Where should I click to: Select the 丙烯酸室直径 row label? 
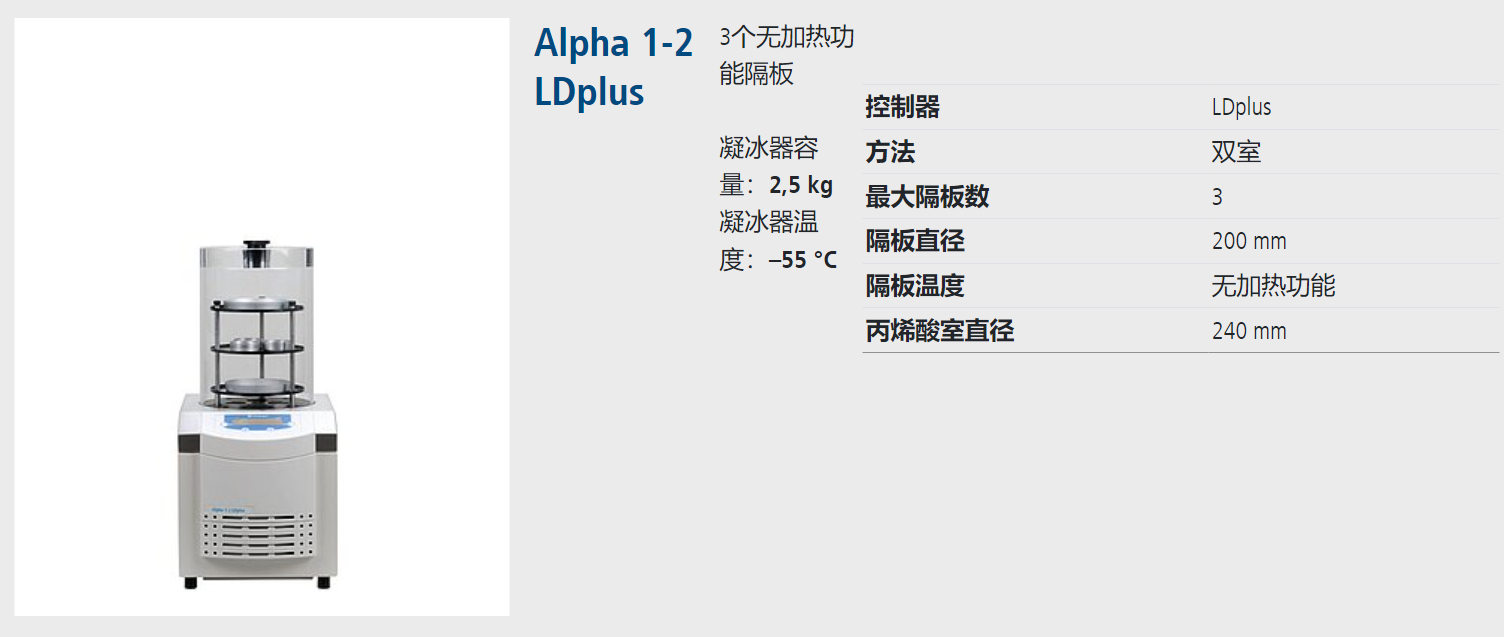[x=940, y=331]
